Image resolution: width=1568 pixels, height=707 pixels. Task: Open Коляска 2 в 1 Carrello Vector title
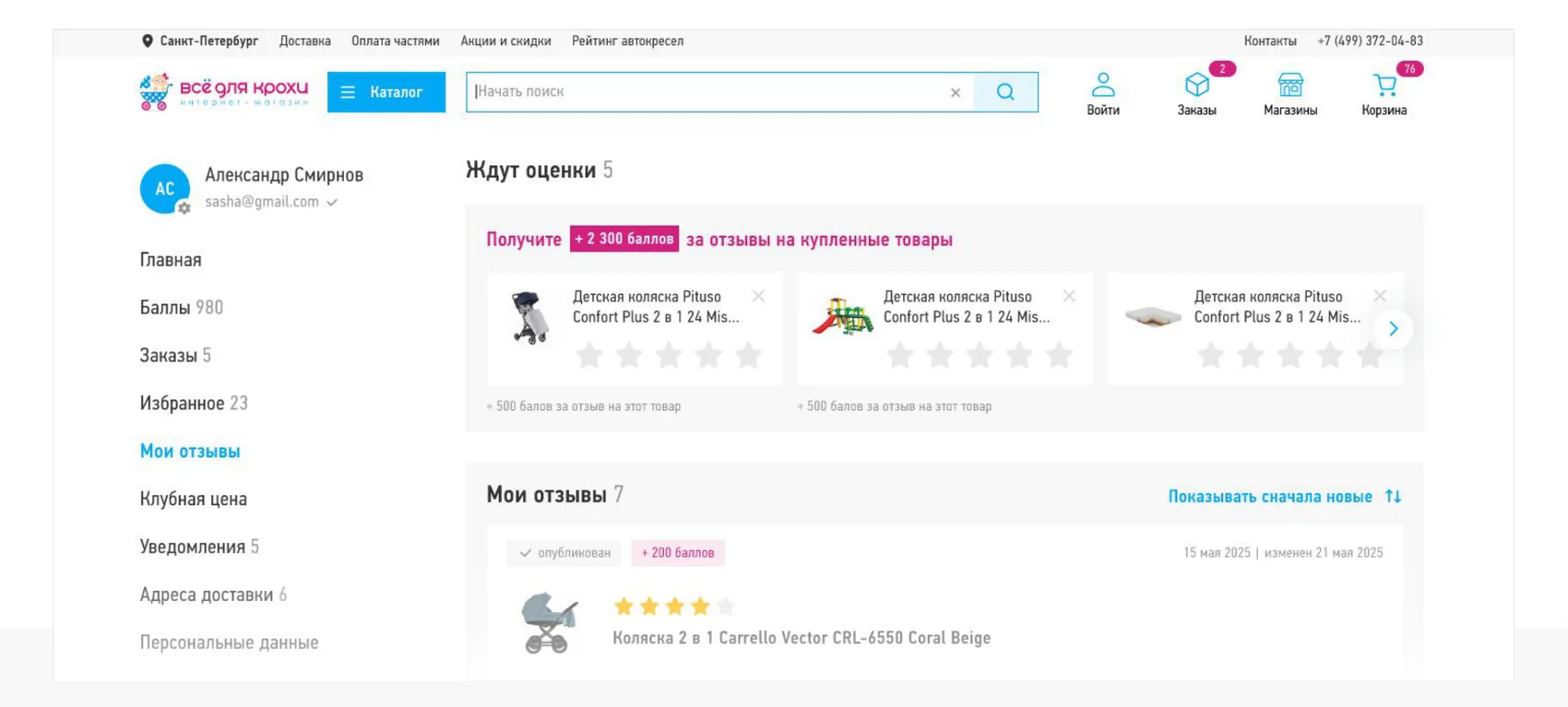(802, 638)
